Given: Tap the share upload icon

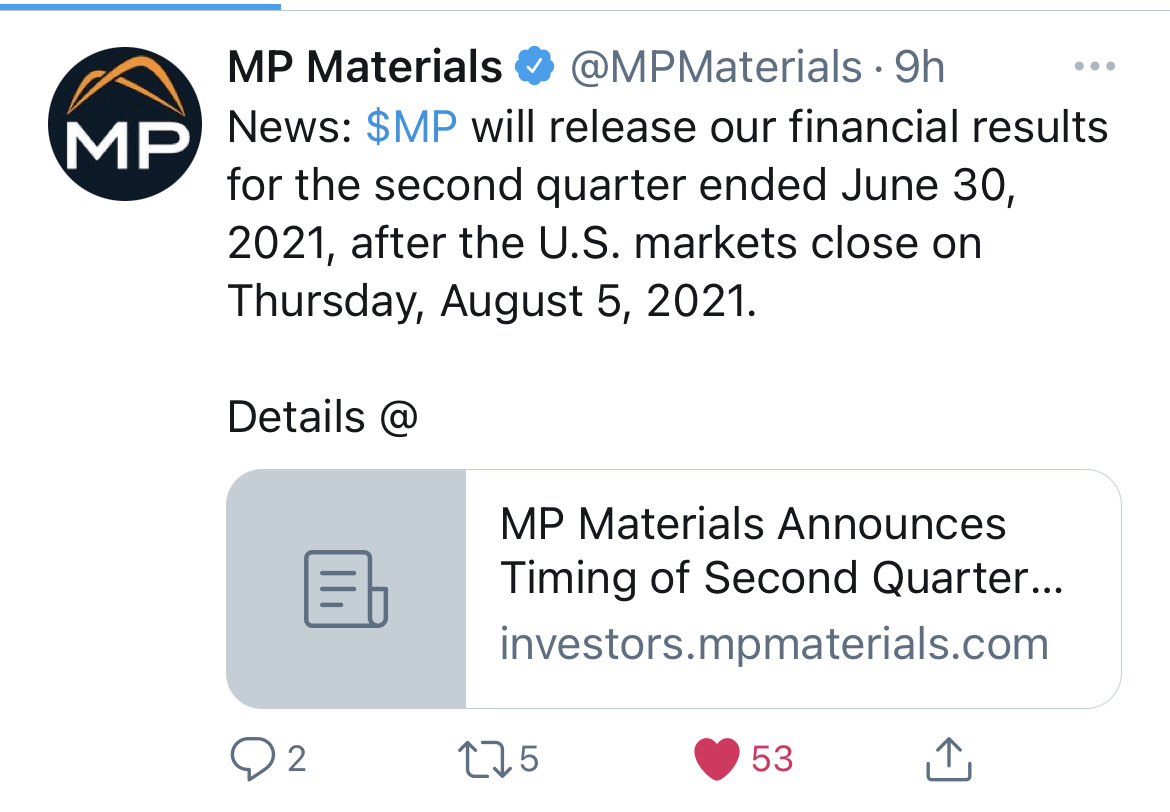Looking at the screenshot, I should [x=947, y=759].
